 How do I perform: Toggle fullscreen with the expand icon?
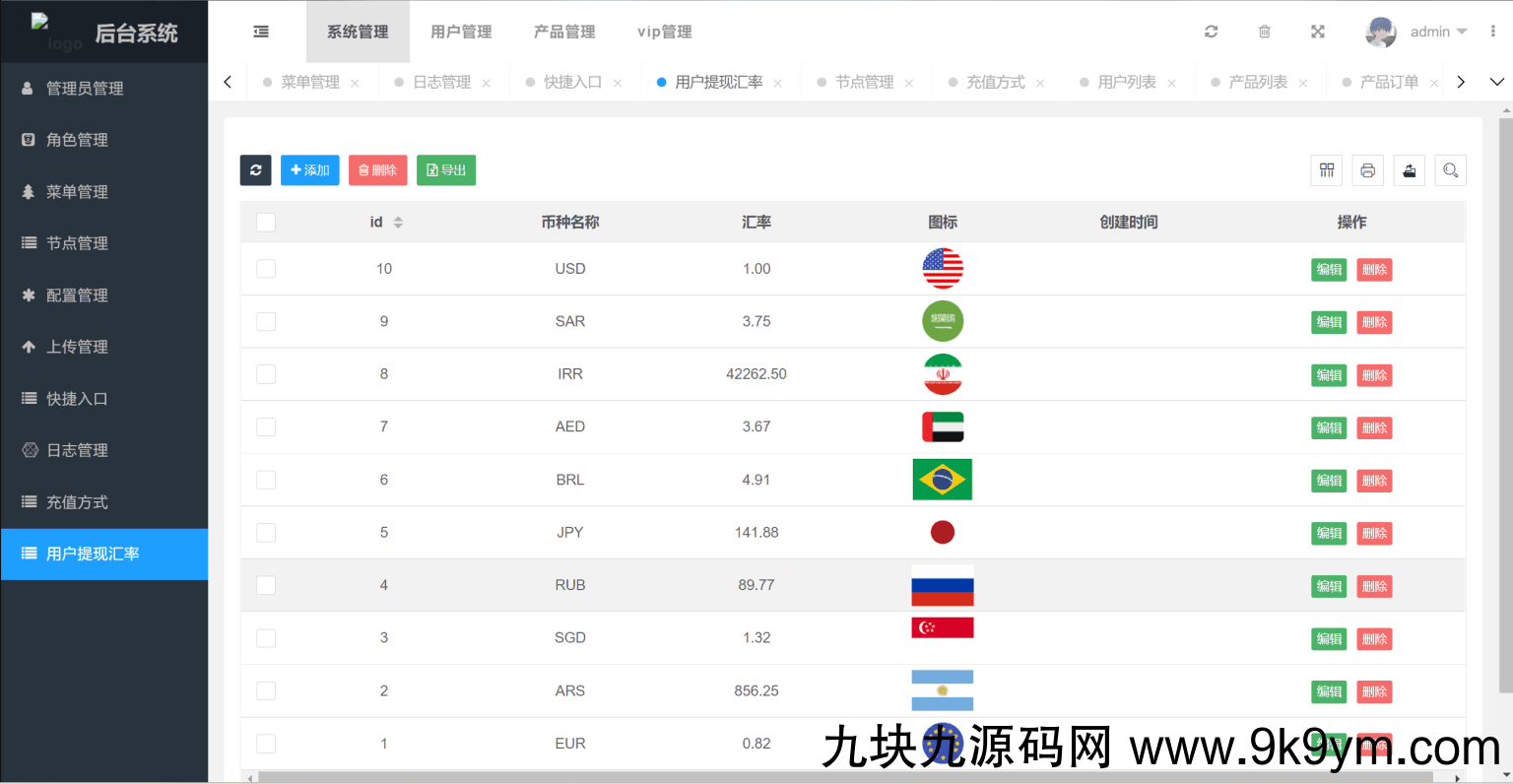tap(1317, 32)
